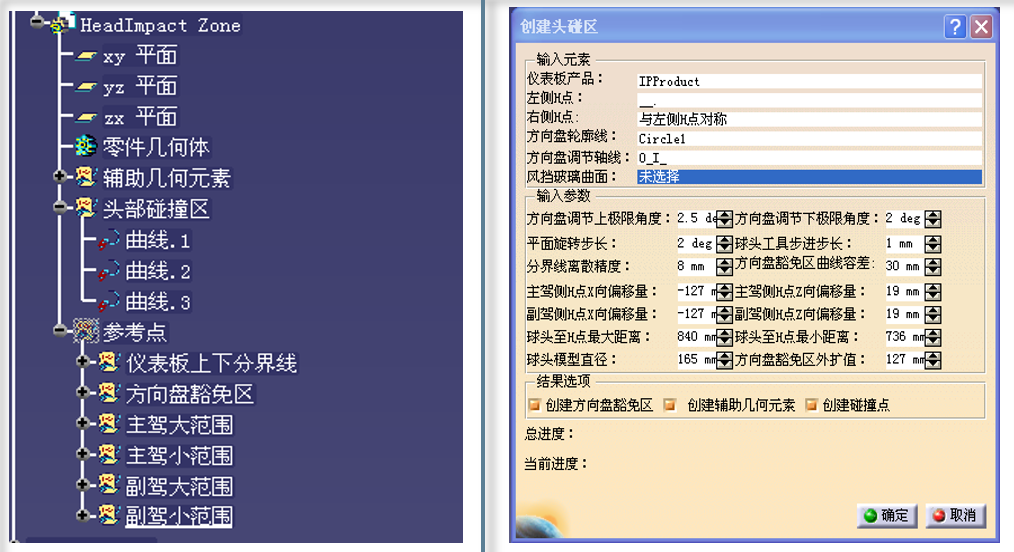Expand the 仪表板上下分界线 node
The width and height of the screenshot is (1014, 552).
coord(83,361)
